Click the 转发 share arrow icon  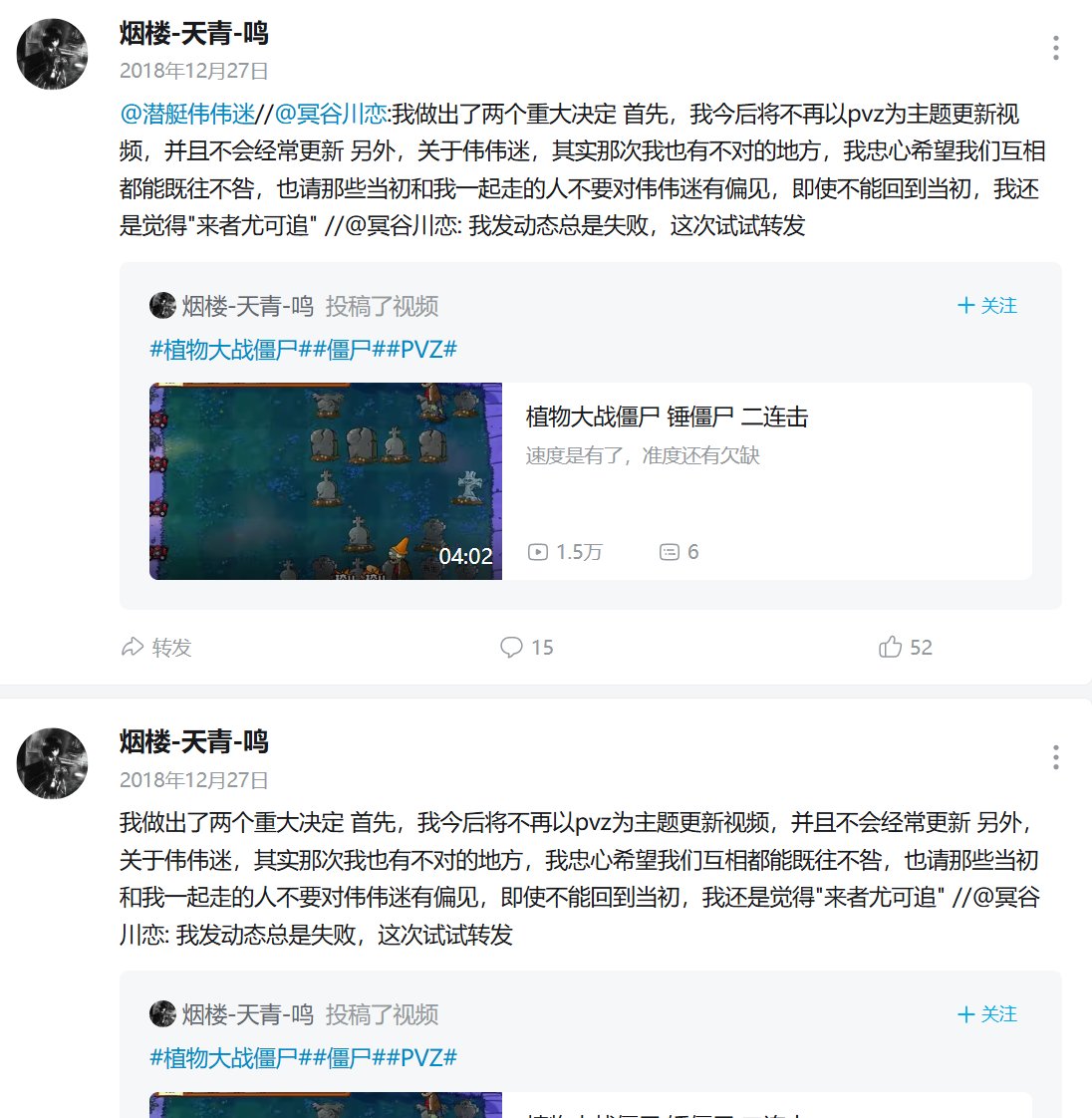pyautogui.click(x=133, y=647)
